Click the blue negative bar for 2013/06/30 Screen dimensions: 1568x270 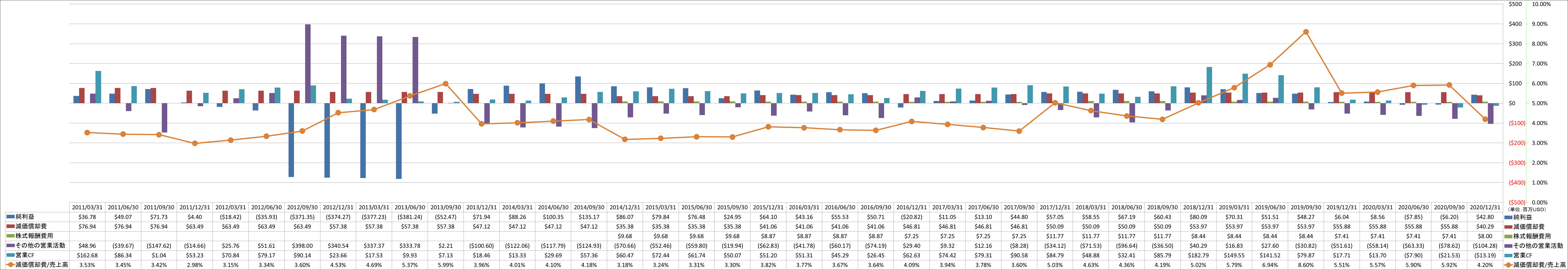point(399,141)
